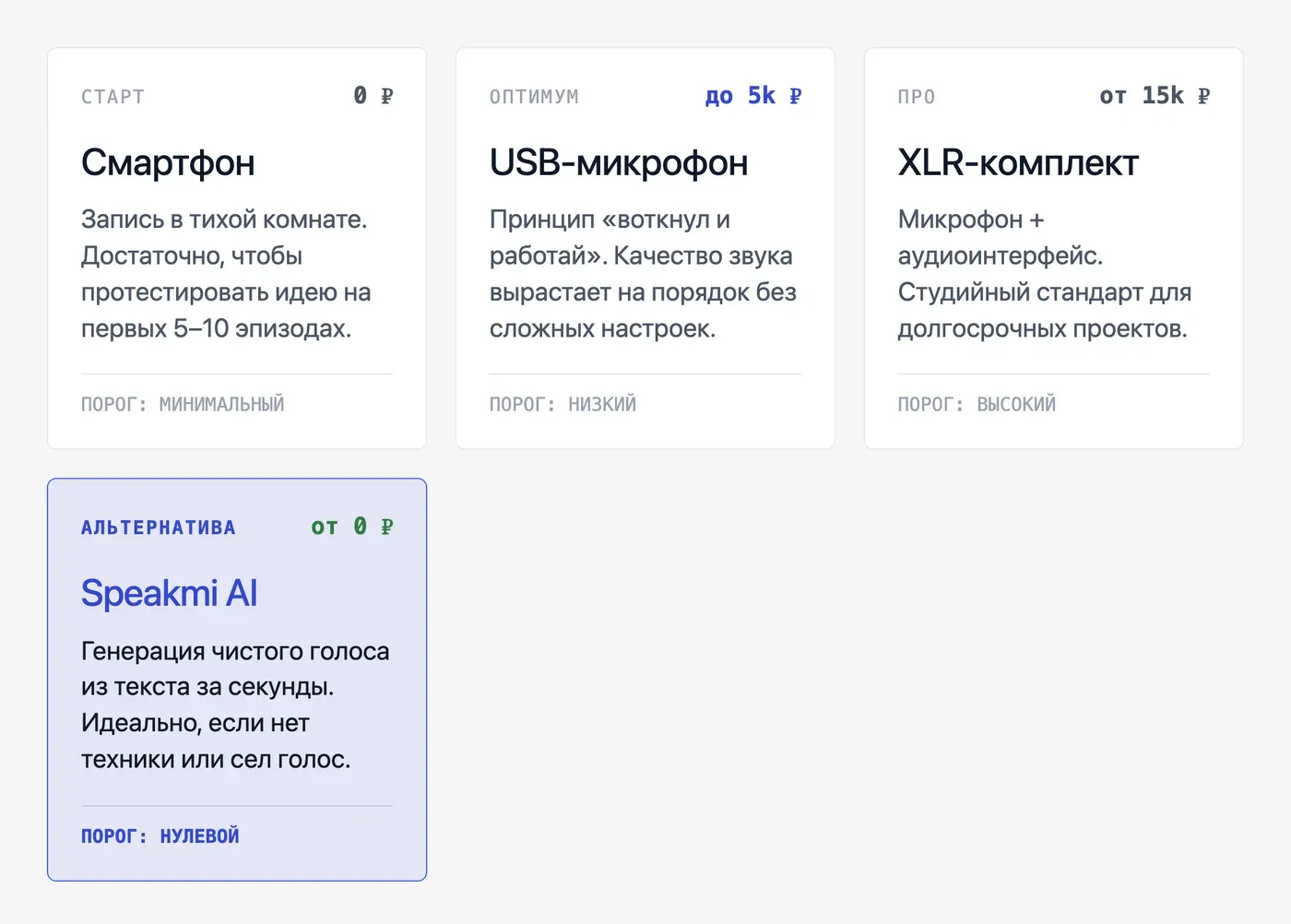Screen dimensions: 1291x924
Task: Click the «ПОРОГ: ВЫСОКИЙ» footer
Action: coord(977,404)
